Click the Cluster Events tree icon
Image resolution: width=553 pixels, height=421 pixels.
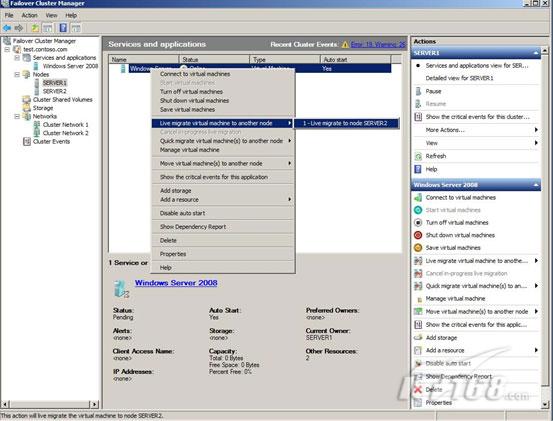pos(27,142)
